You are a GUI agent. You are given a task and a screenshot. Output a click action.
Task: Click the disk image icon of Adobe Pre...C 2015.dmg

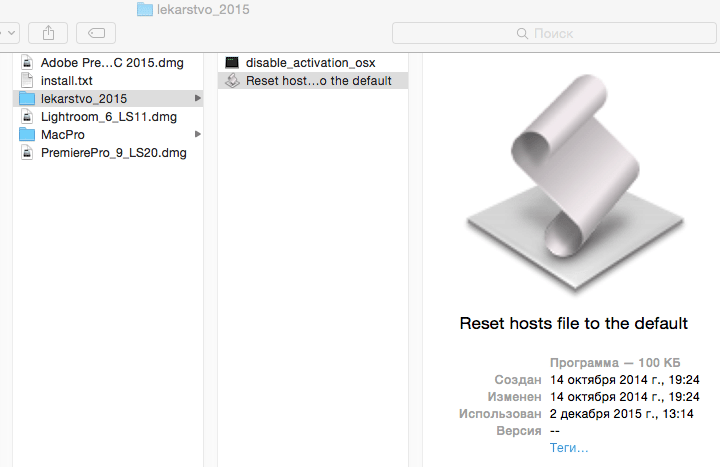27,62
